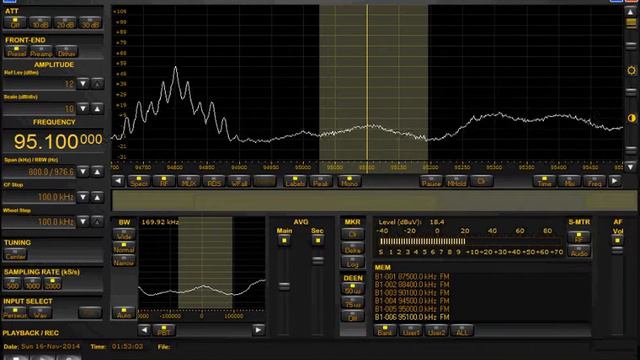
Task: Switch the display to MUX view
Action: 189,181
